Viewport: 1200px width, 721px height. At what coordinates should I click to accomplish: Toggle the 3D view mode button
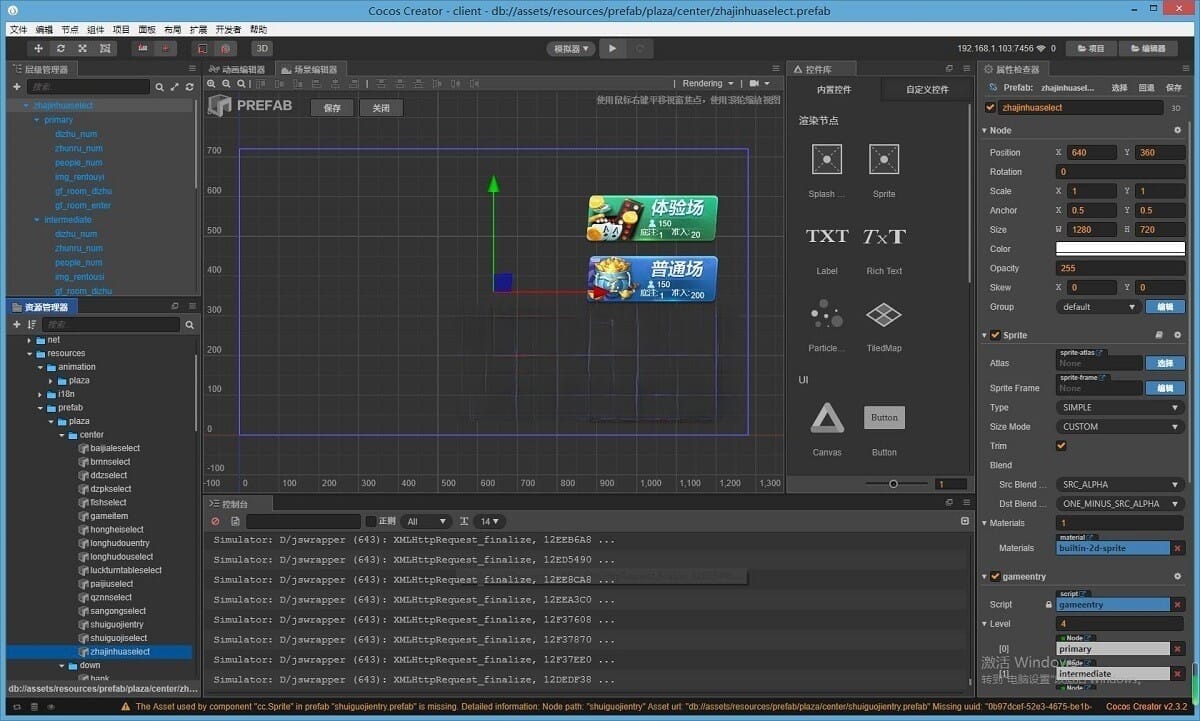(x=261, y=48)
